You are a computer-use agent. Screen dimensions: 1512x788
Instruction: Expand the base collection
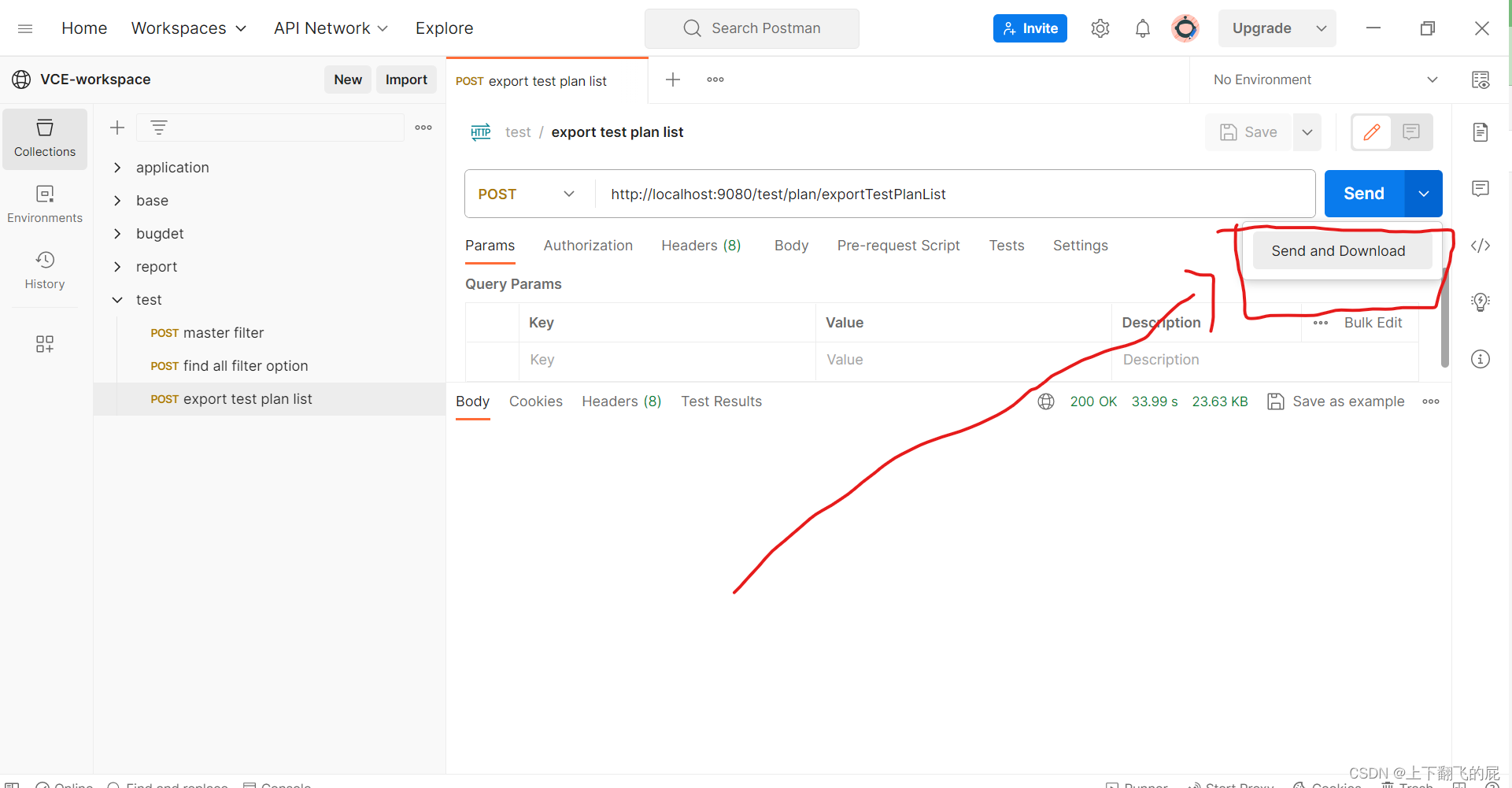[x=117, y=201]
